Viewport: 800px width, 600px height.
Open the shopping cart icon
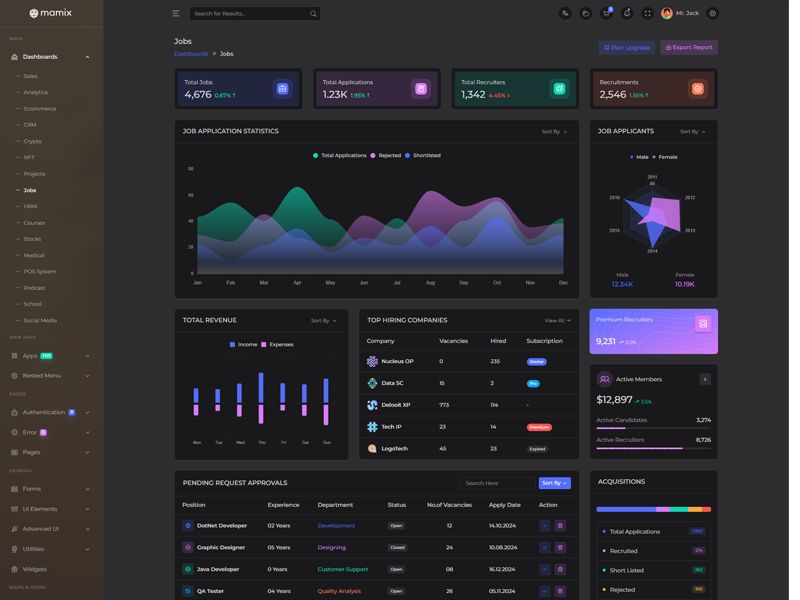606,14
